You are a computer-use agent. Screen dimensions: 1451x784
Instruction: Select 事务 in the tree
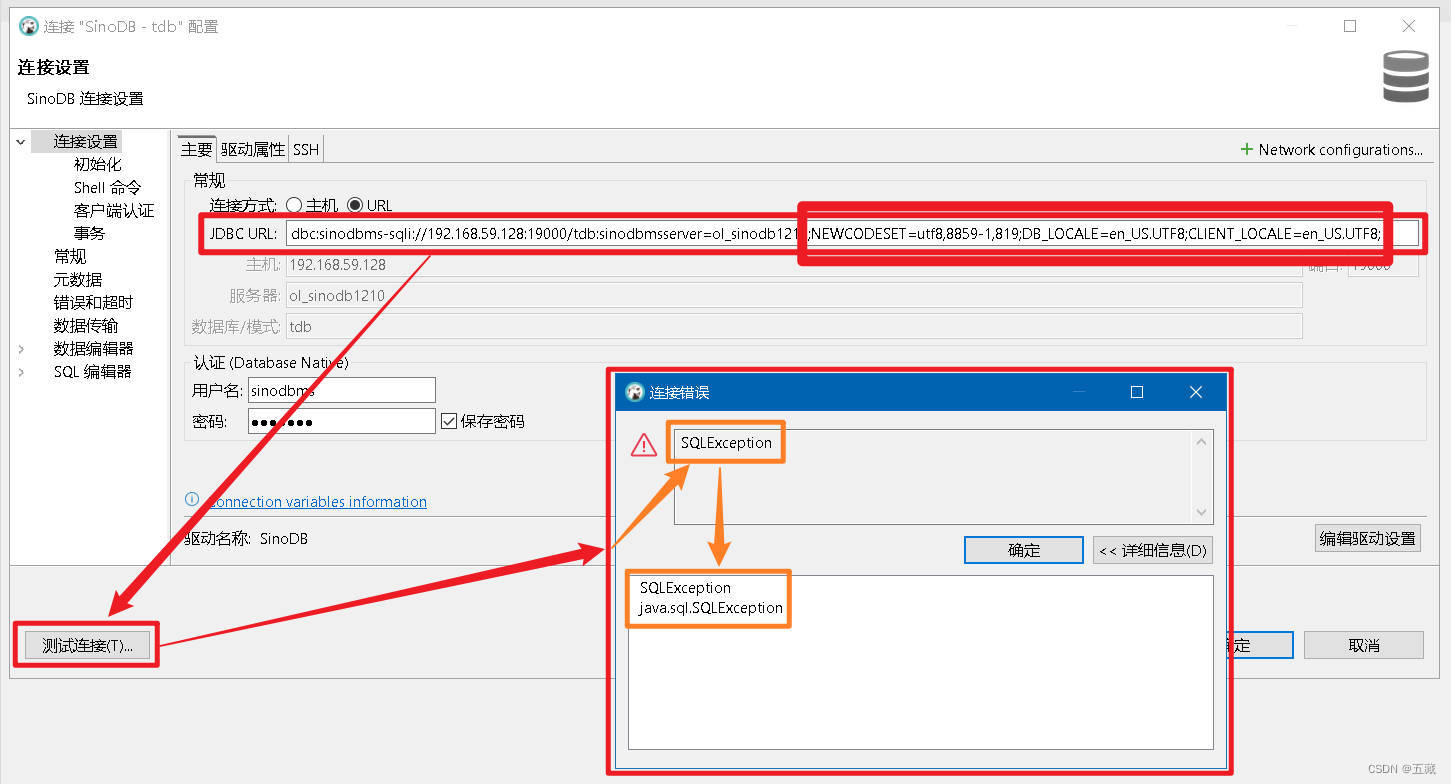pyautogui.click(x=89, y=233)
